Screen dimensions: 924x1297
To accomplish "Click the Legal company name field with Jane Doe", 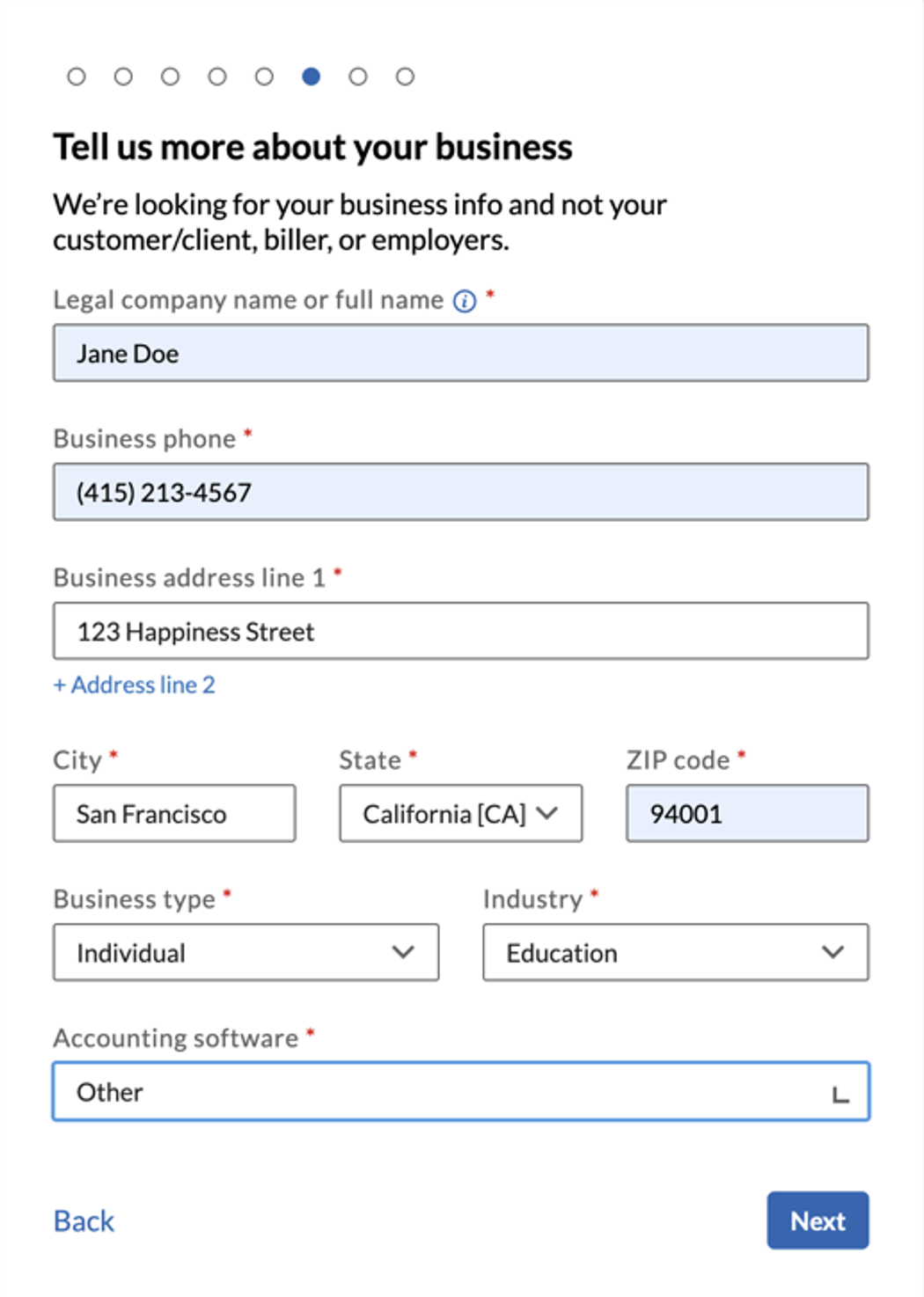I will pyautogui.click(x=460, y=352).
